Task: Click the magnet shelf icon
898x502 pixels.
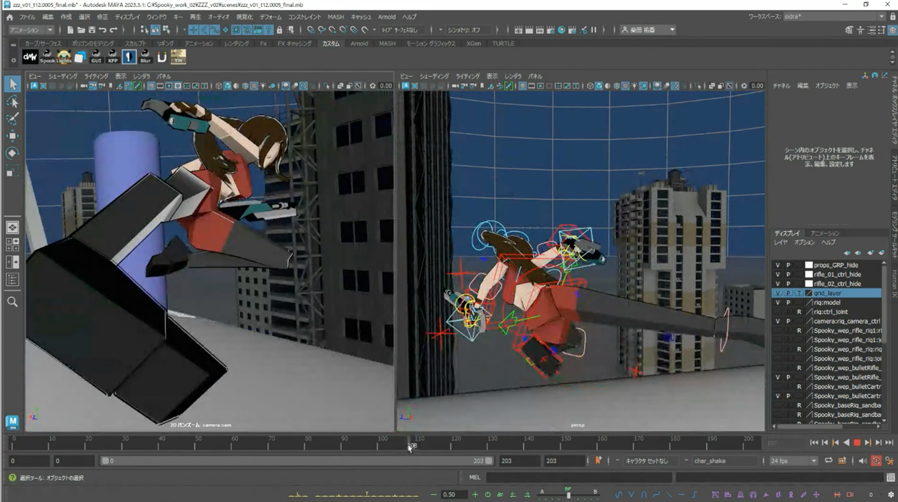Action: pyautogui.click(x=162, y=57)
